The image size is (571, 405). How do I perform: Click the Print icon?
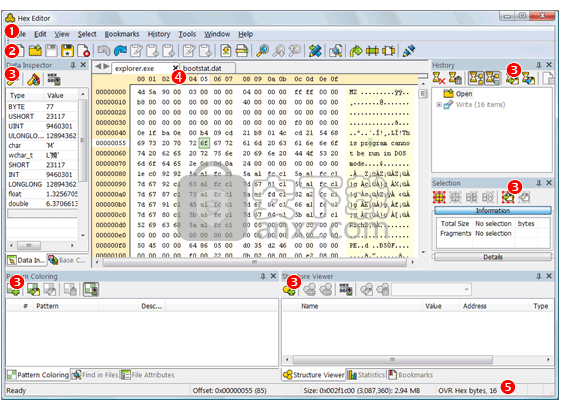pyautogui.click(x=242, y=51)
